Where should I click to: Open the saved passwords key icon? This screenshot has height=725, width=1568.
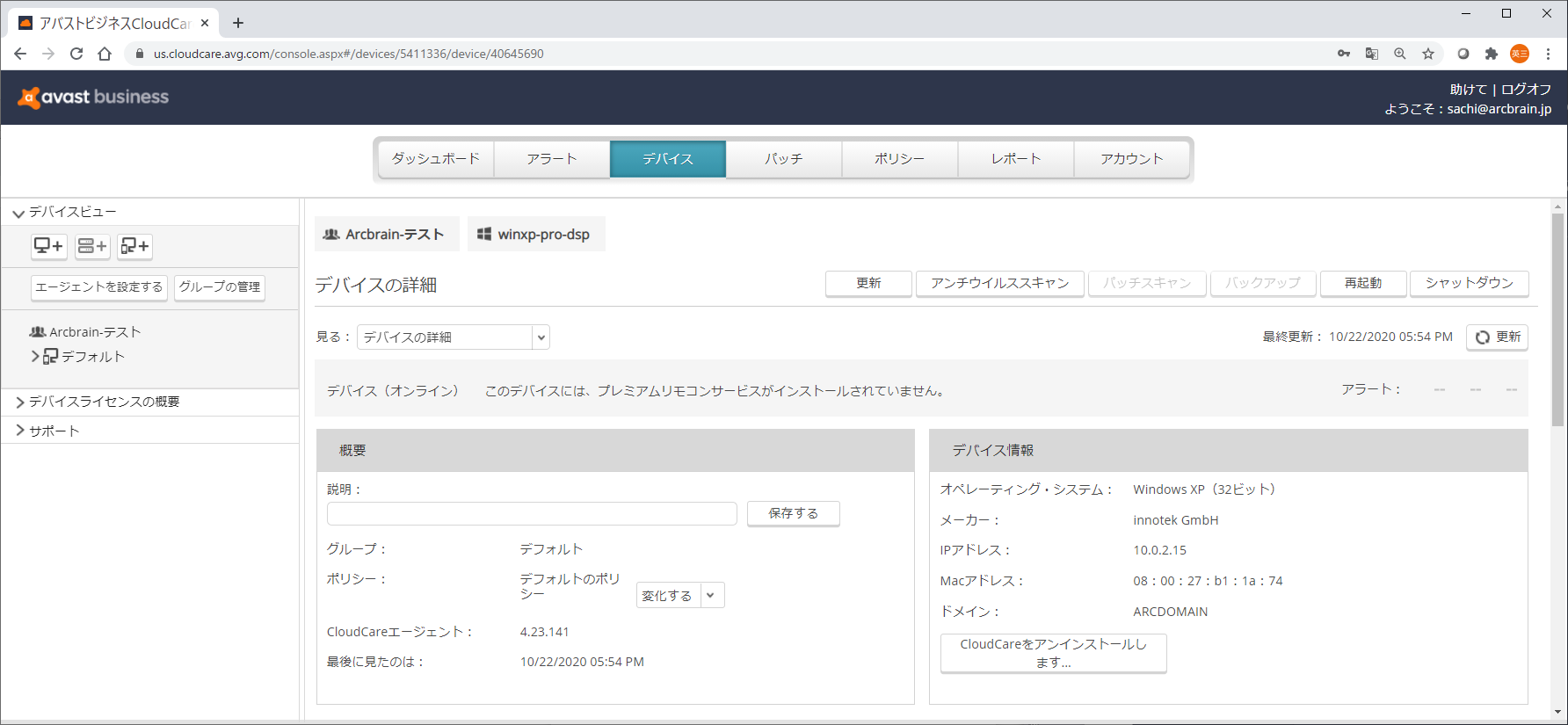[1344, 54]
